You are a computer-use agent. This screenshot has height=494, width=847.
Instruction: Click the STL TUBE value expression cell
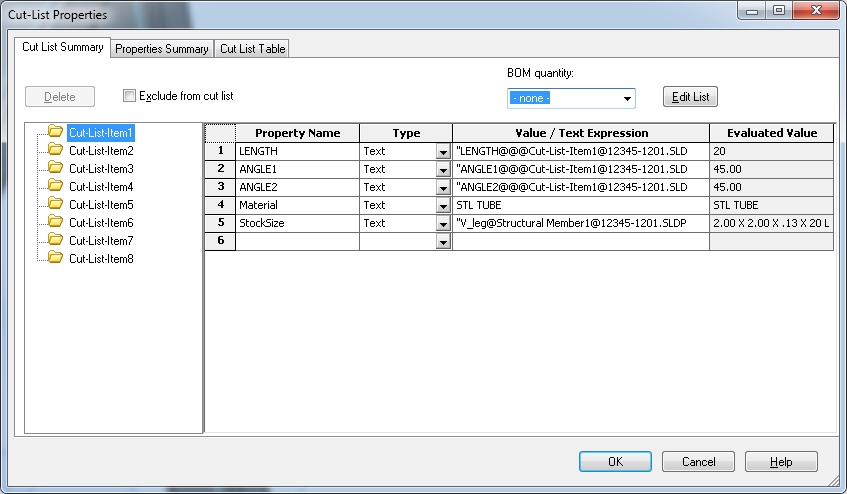coord(581,205)
